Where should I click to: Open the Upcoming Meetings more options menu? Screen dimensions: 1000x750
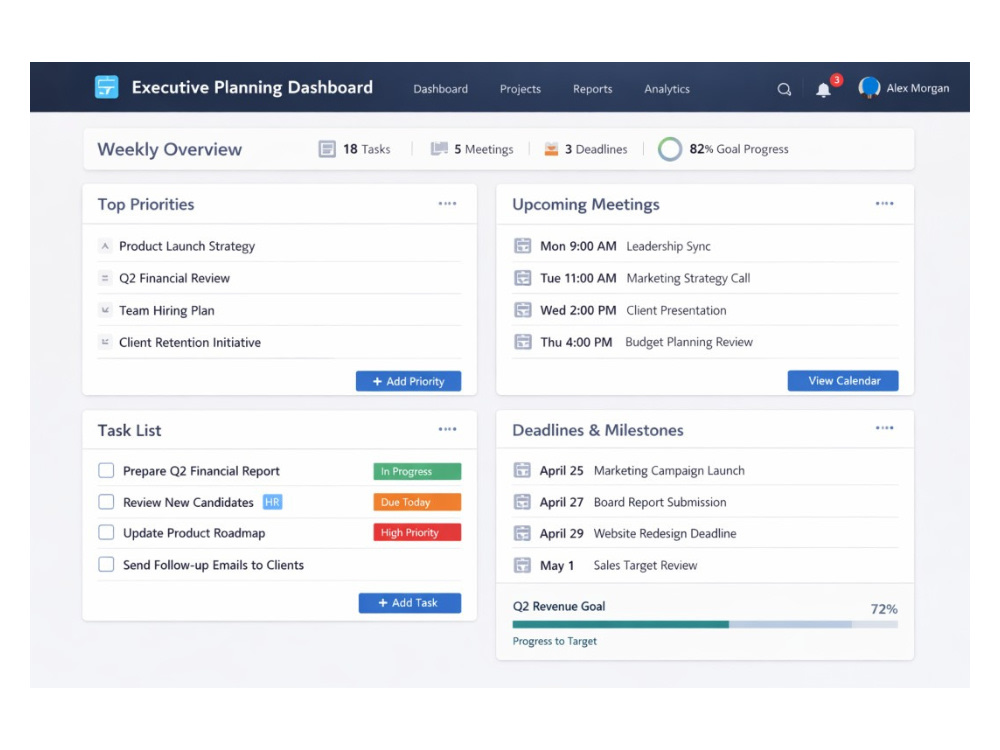click(884, 203)
